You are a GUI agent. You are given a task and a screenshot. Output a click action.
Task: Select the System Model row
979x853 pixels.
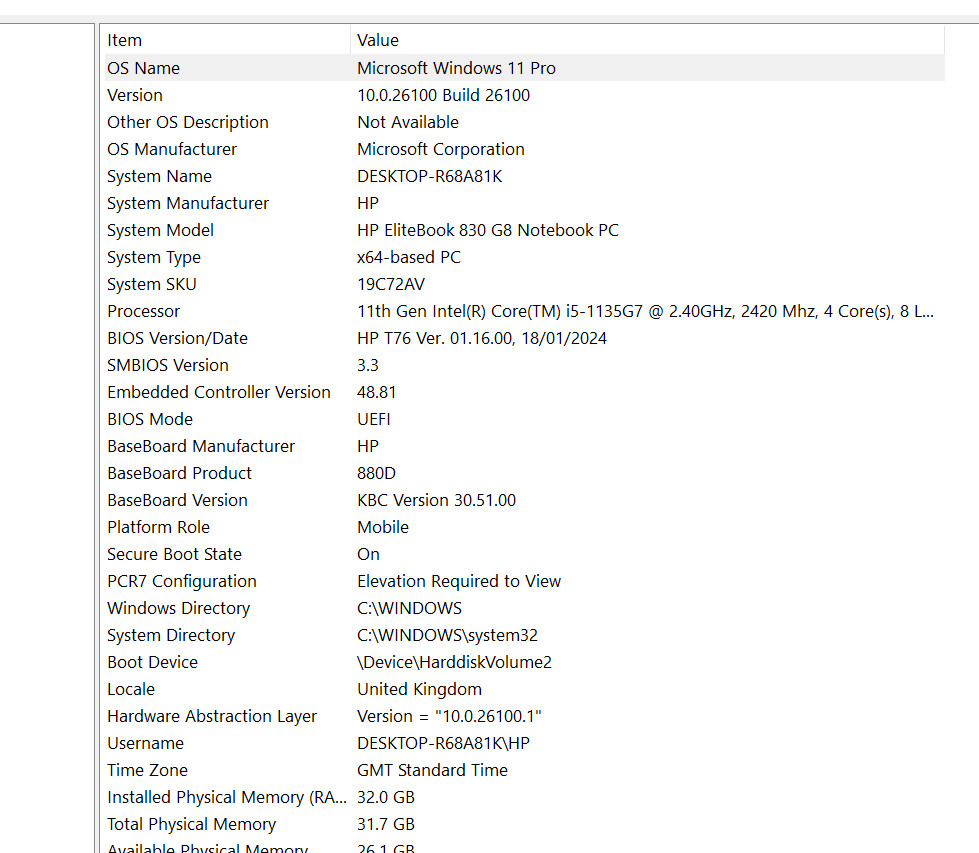click(x=524, y=230)
